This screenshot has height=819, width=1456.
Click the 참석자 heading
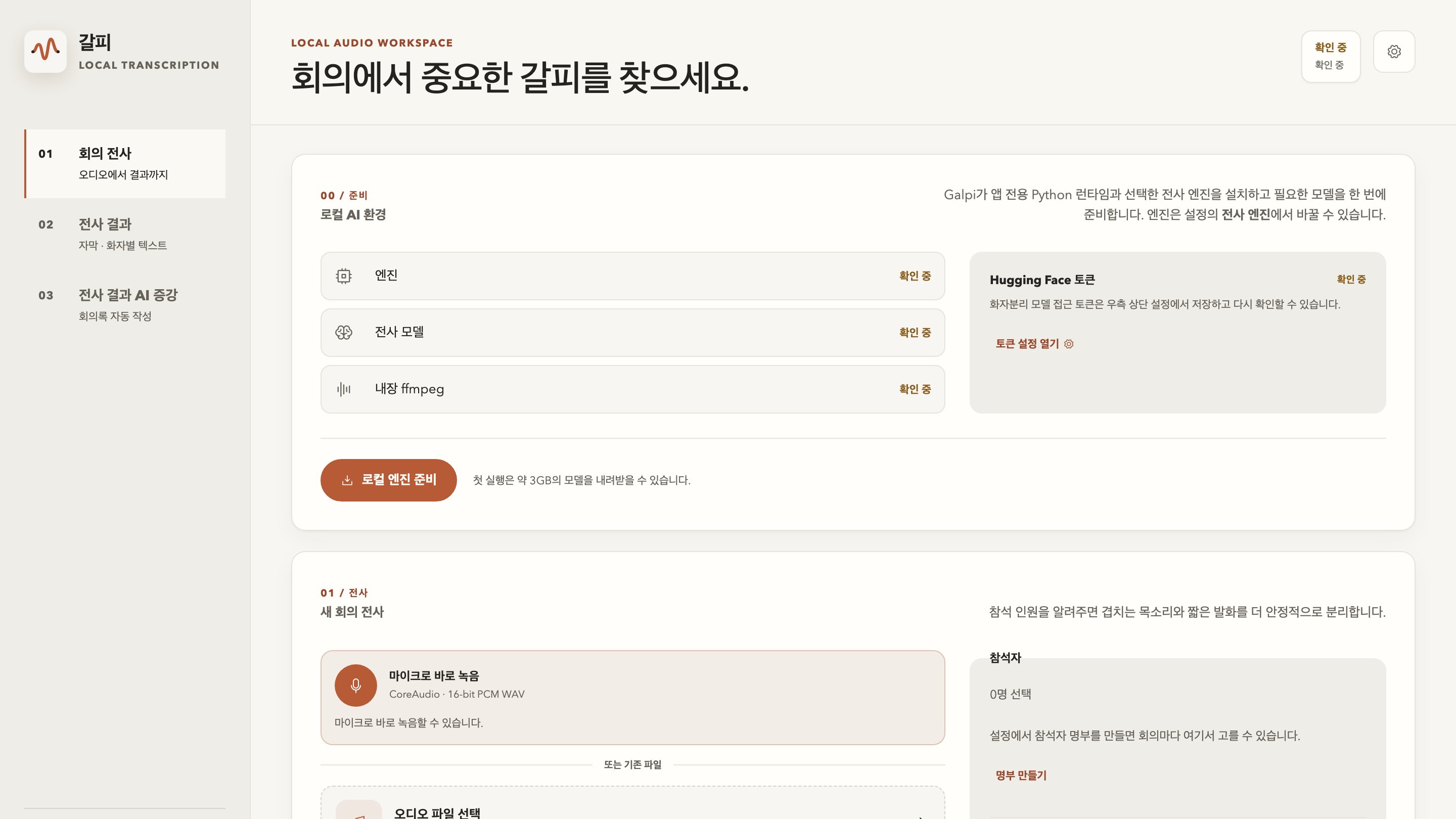(x=1005, y=657)
